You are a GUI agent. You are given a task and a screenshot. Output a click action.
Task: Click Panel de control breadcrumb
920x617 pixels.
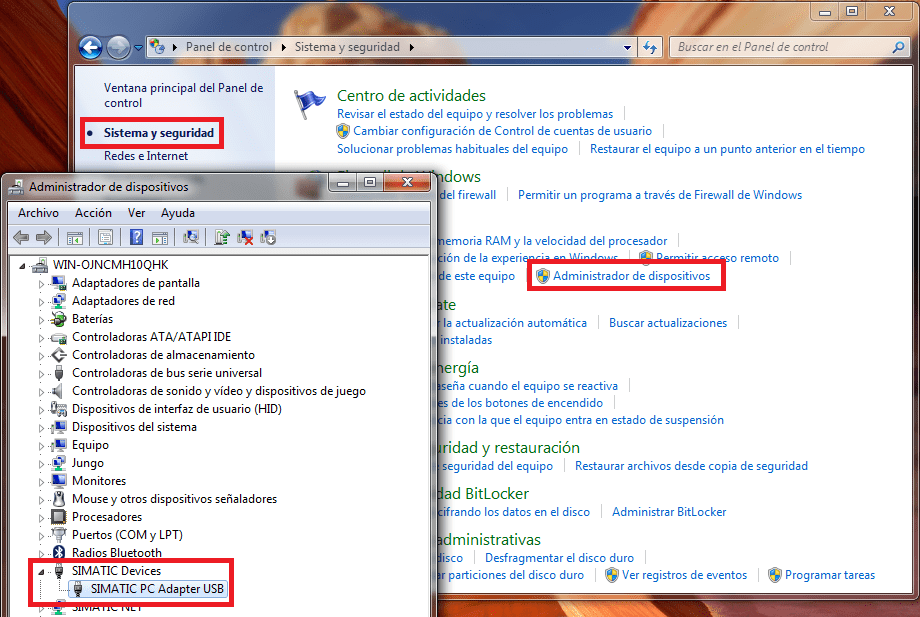(229, 47)
